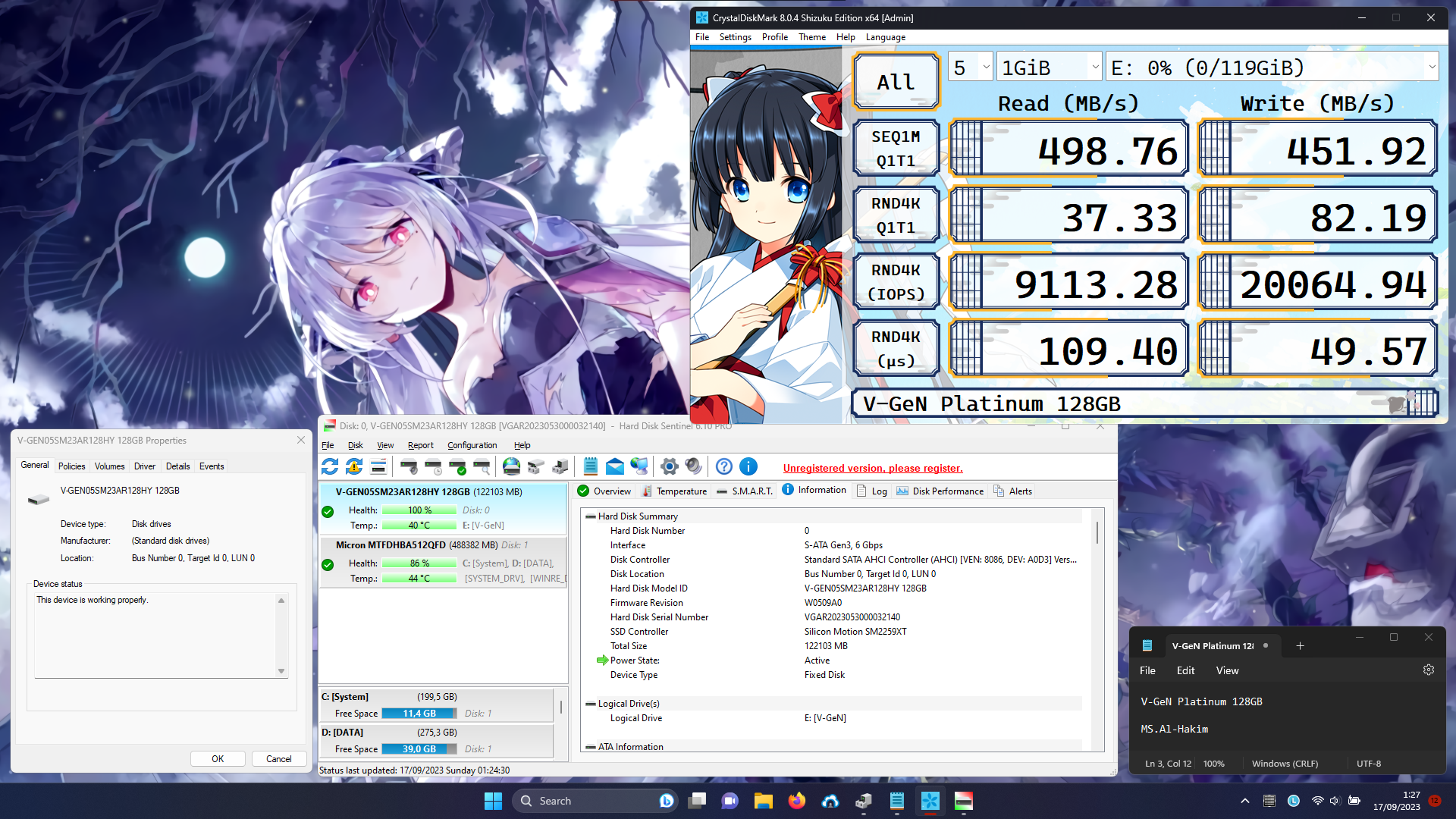The height and width of the screenshot is (819, 1456).
Task: Open Configuration menu in Hard Disk Sentinel
Action: (x=472, y=445)
